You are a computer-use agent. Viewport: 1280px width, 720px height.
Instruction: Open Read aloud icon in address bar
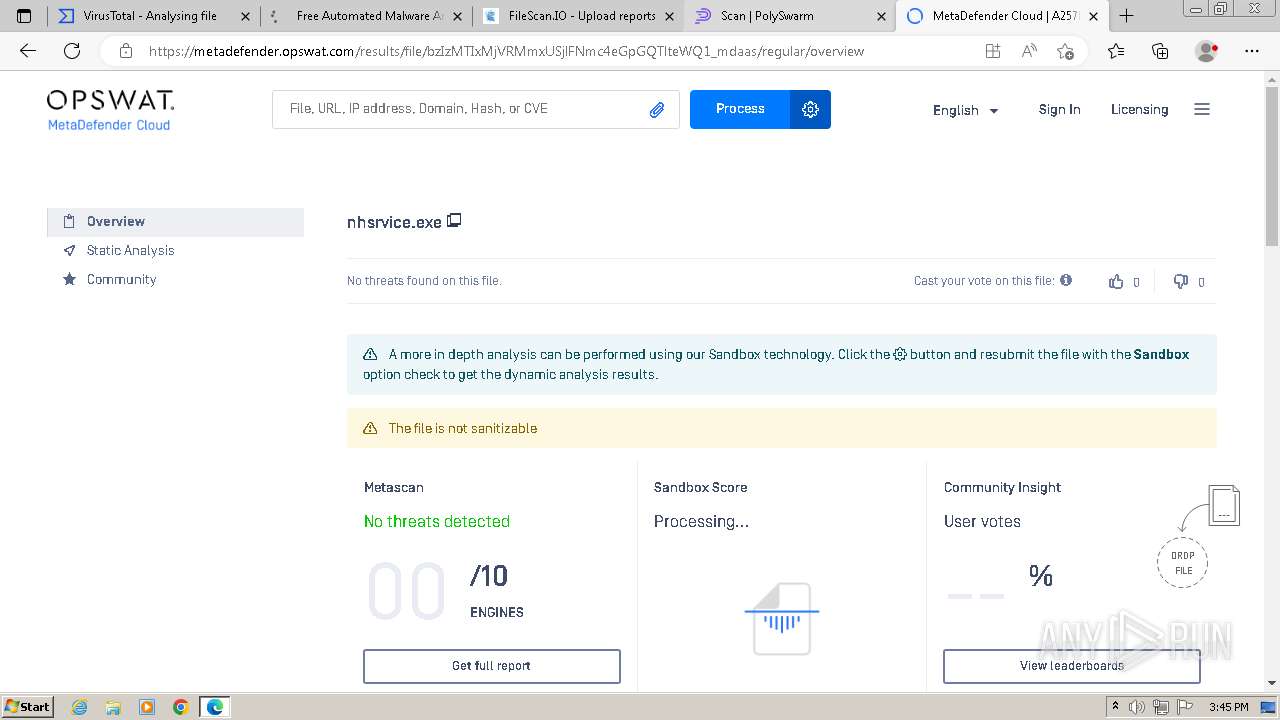[1029, 51]
